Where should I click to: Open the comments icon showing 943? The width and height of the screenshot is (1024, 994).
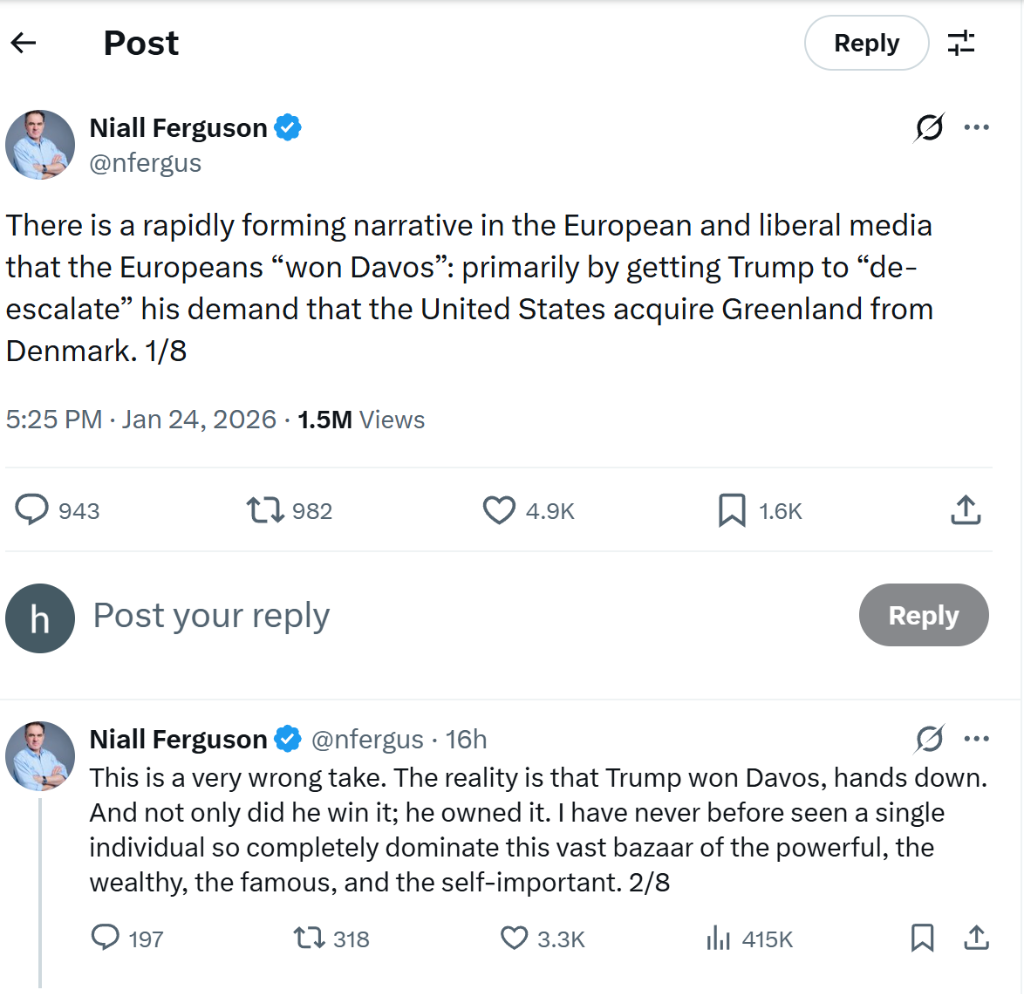click(32, 511)
